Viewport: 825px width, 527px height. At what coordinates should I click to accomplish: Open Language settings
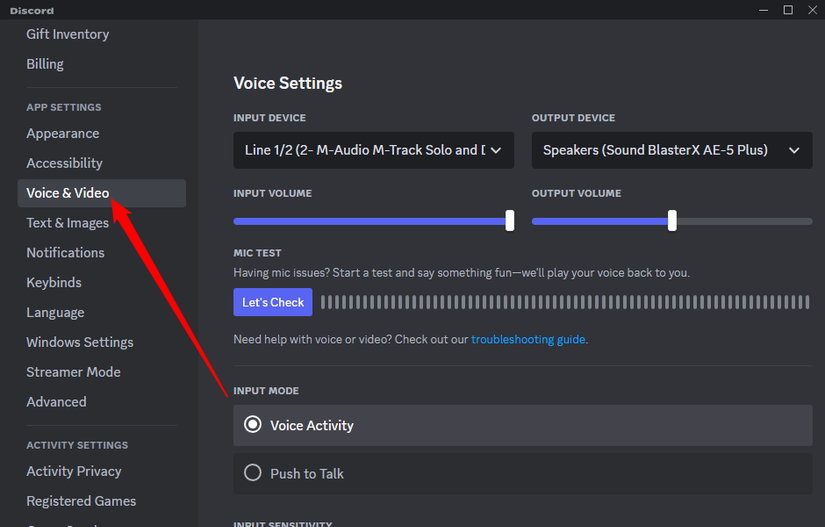(x=55, y=312)
